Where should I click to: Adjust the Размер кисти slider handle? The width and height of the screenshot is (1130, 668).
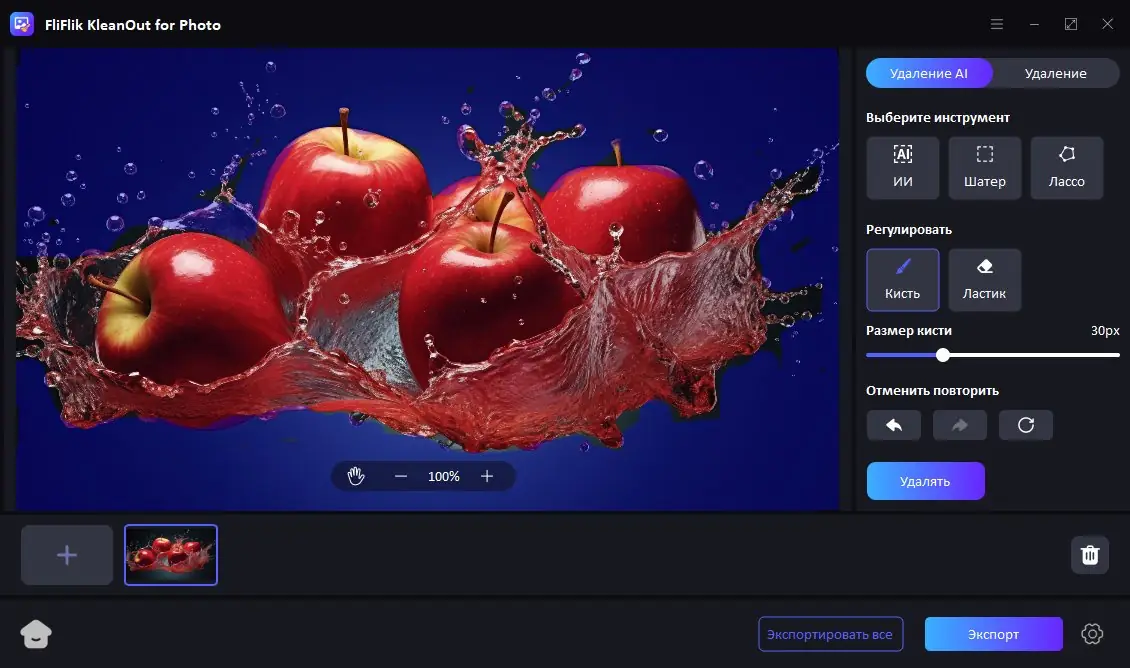943,355
